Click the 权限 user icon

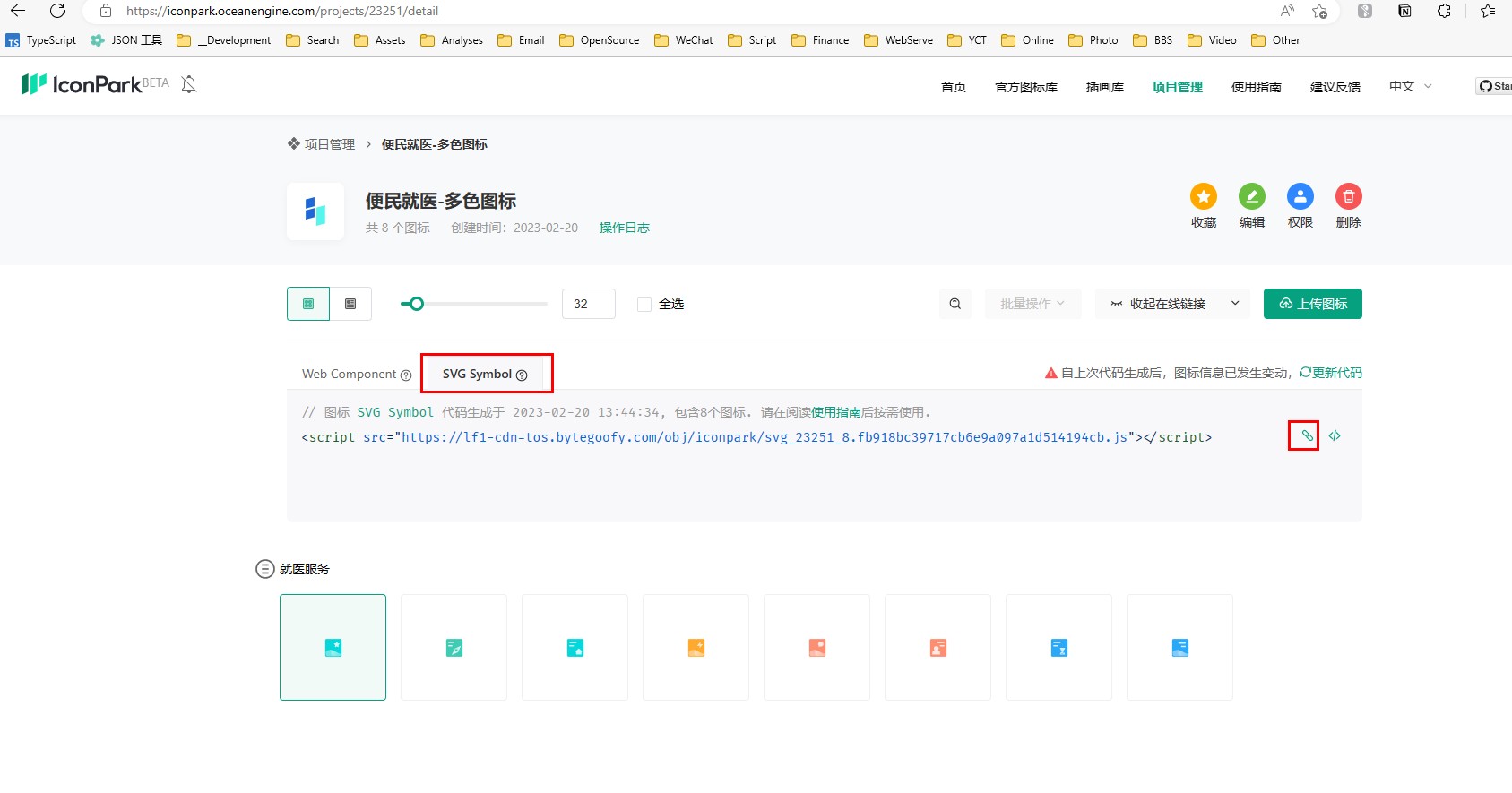[1300, 196]
